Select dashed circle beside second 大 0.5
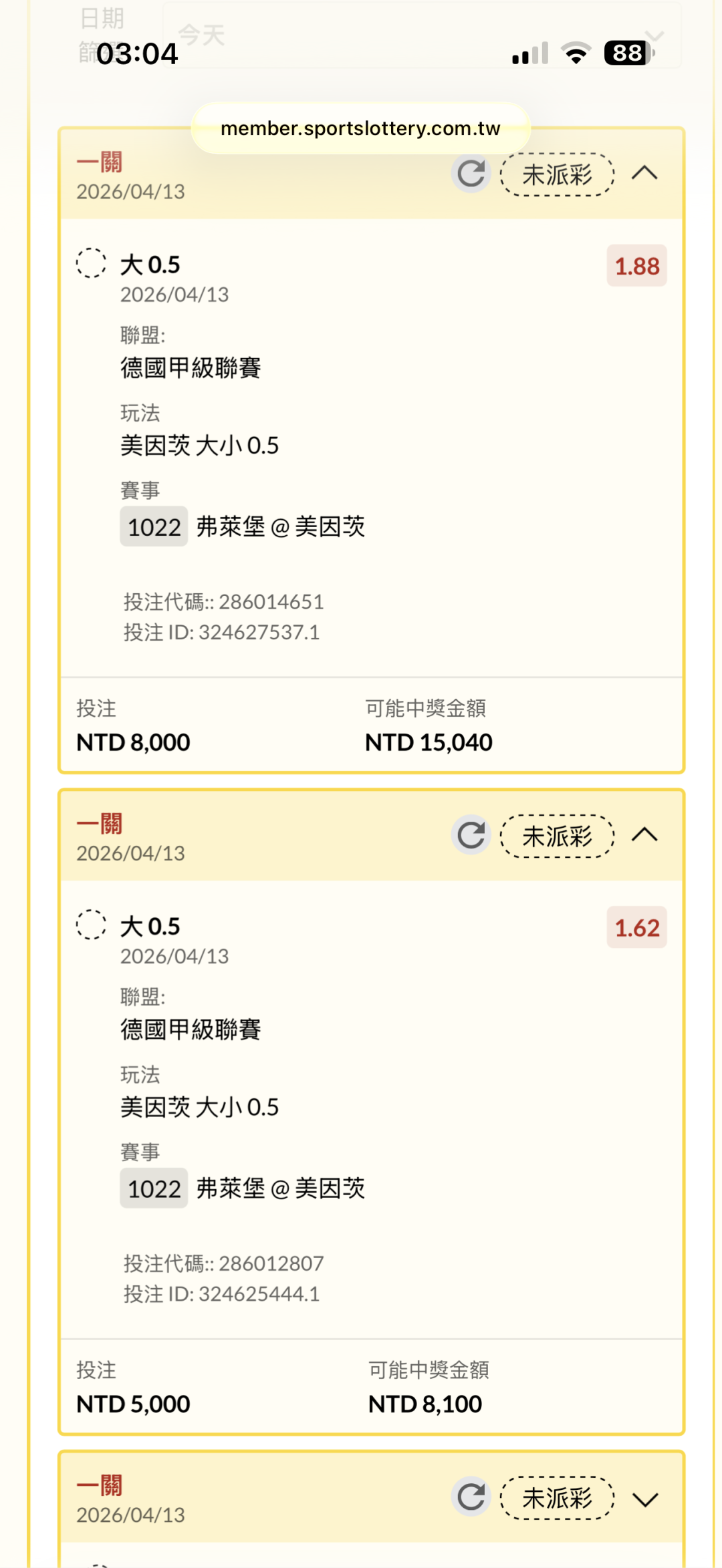Viewport: 722px width, 1568px height. click(x=91, y=925)
